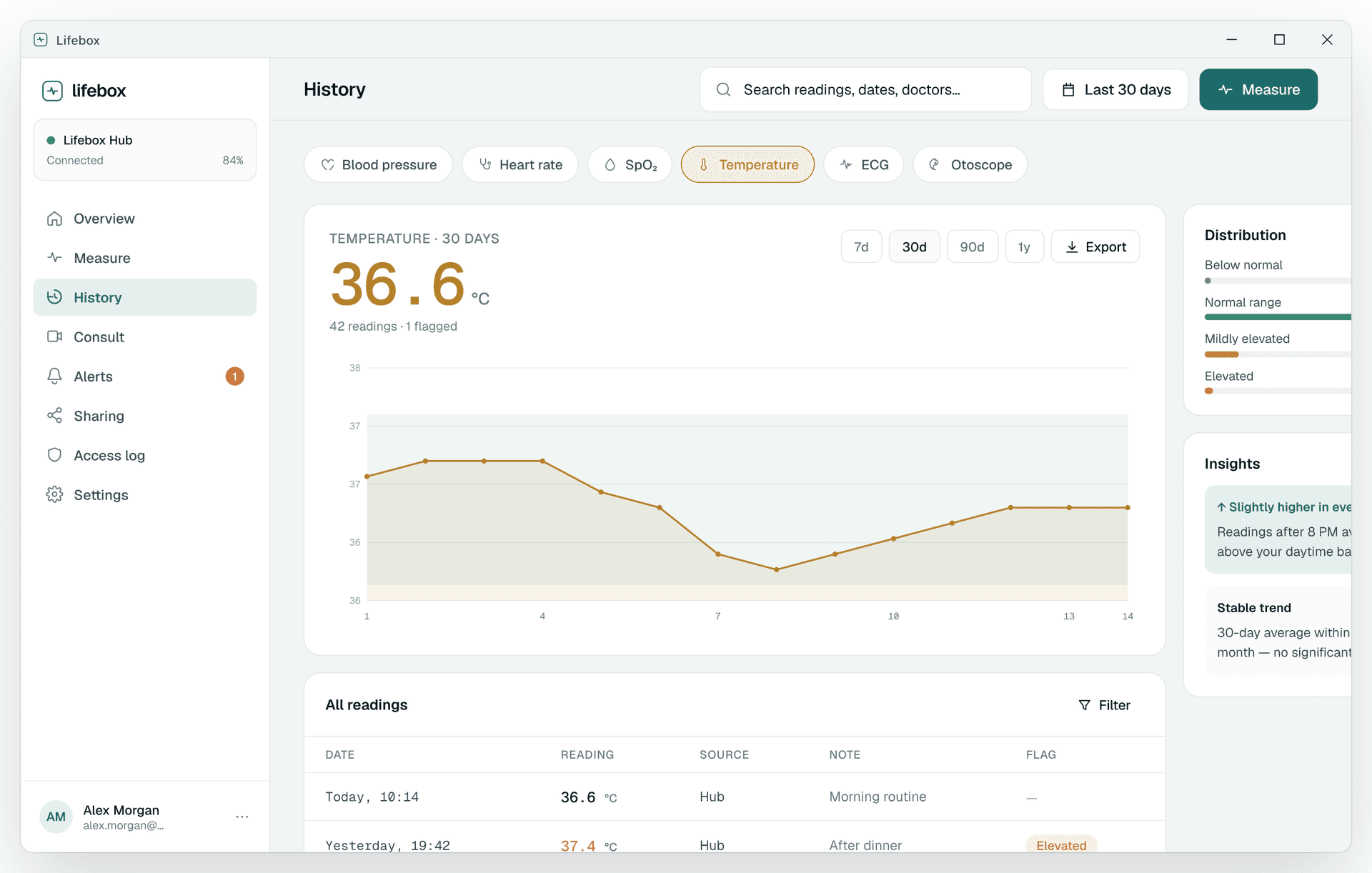Click the Blood pressure heart icon
The height and width of the screenshot is (873, 1372).
[327, 165]
